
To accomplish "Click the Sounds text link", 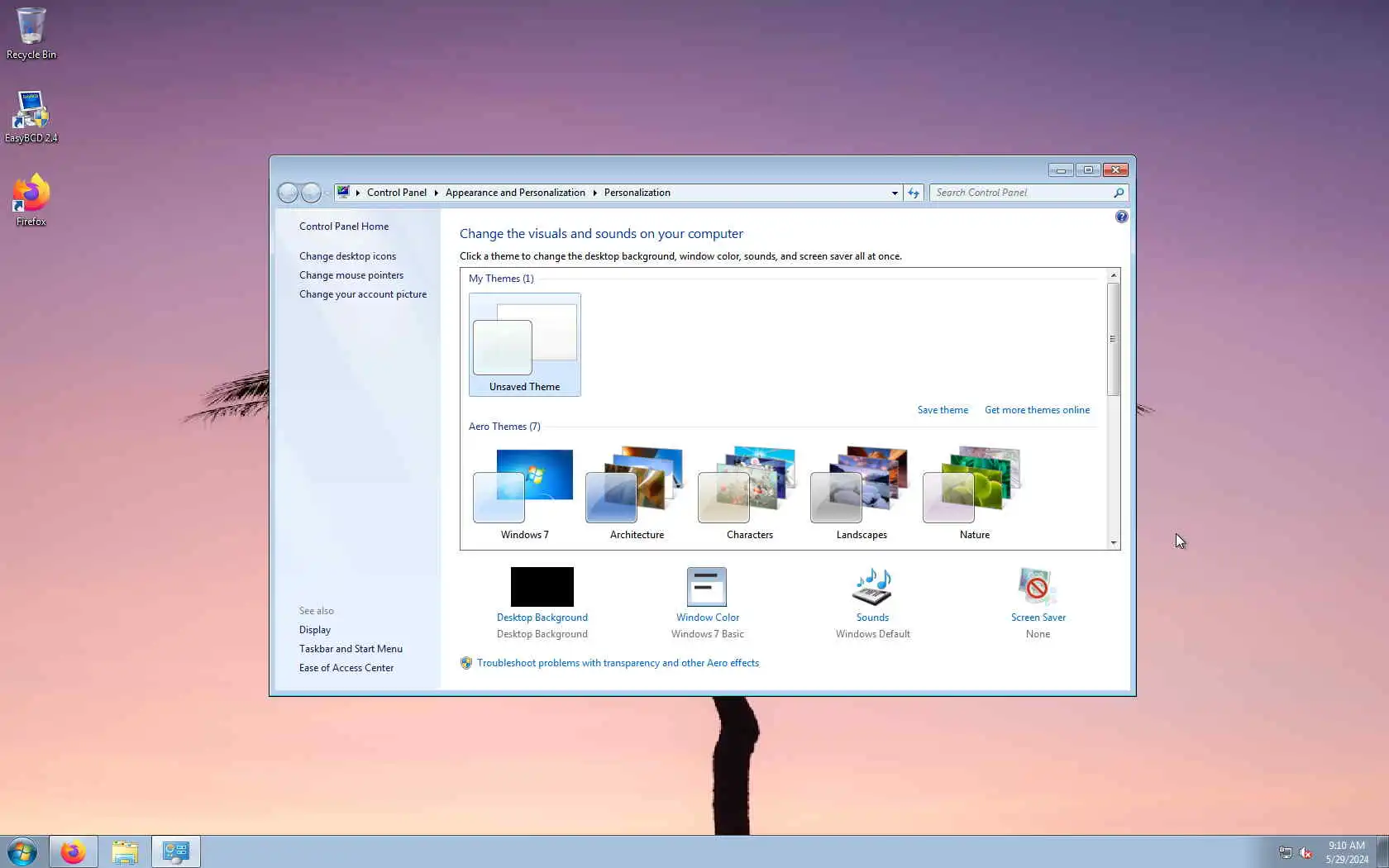I will click(x=872, y=618).
